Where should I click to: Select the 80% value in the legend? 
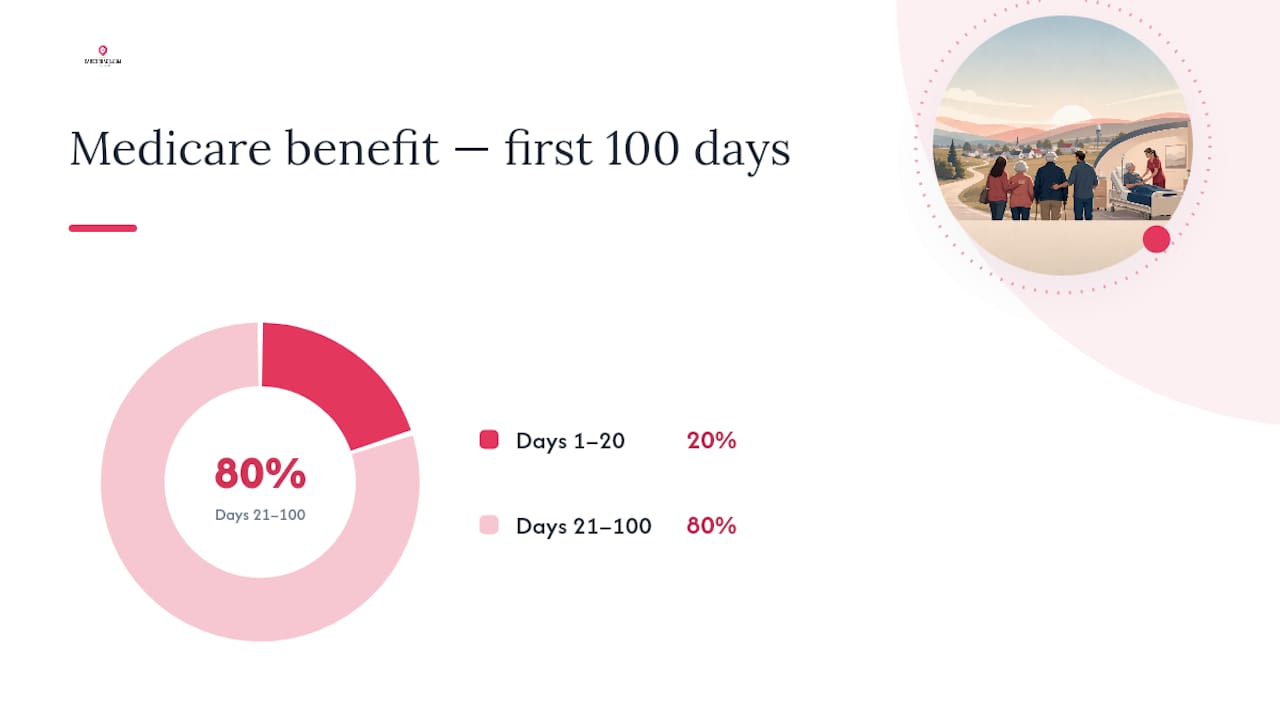(x=711, y=525)
